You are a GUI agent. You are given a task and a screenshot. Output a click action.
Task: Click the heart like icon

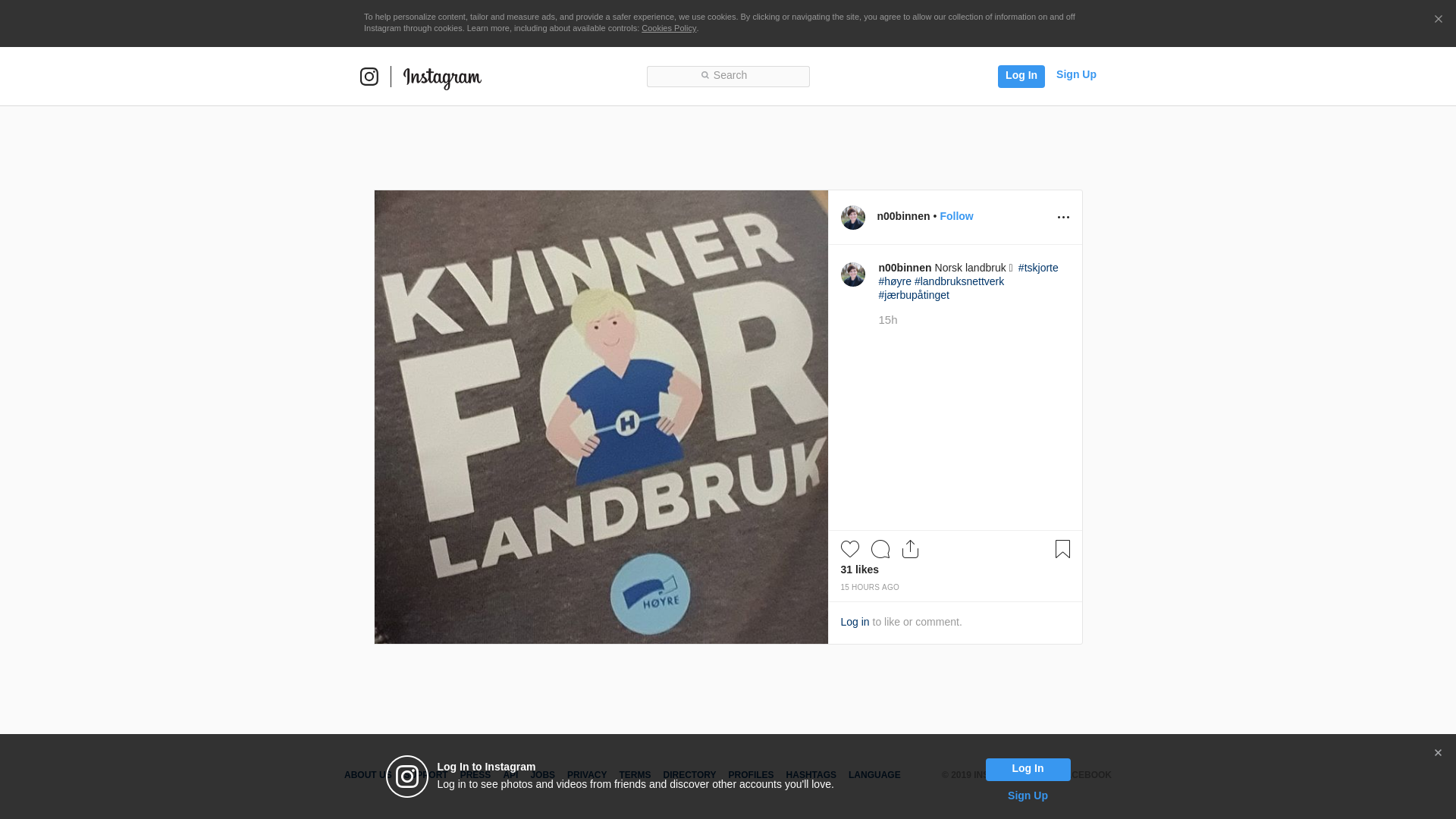[849, 549]
